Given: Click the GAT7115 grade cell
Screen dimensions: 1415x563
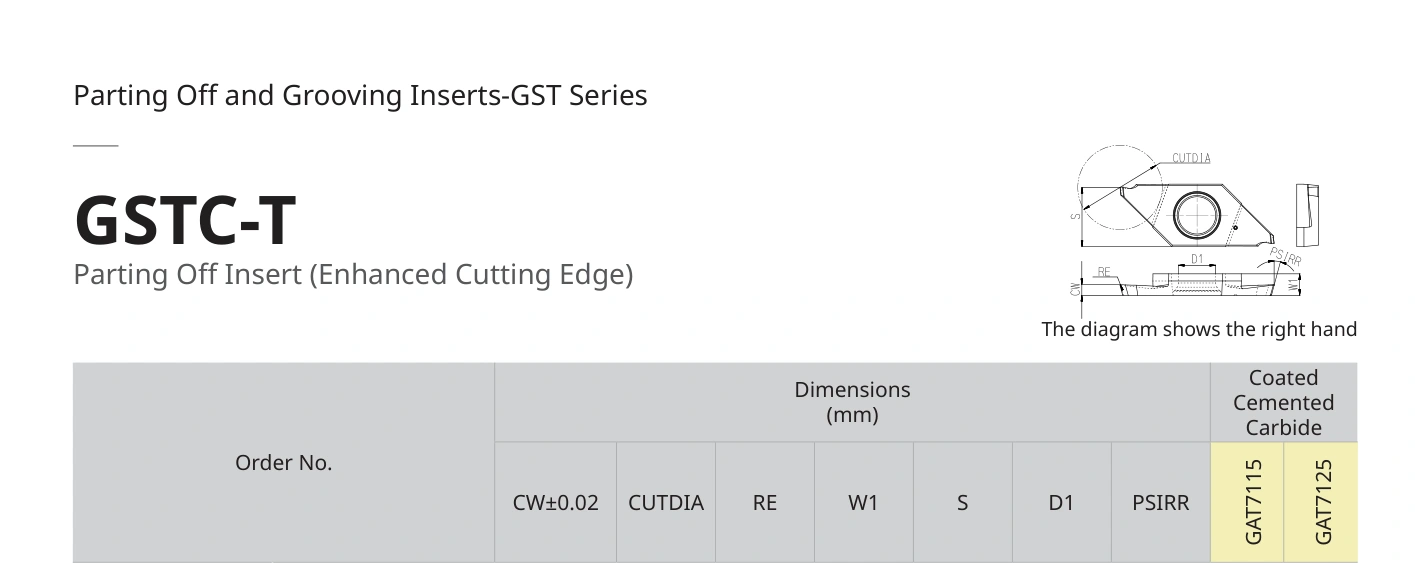Looking at the screenshot, I should click(x=1247, y=503).
